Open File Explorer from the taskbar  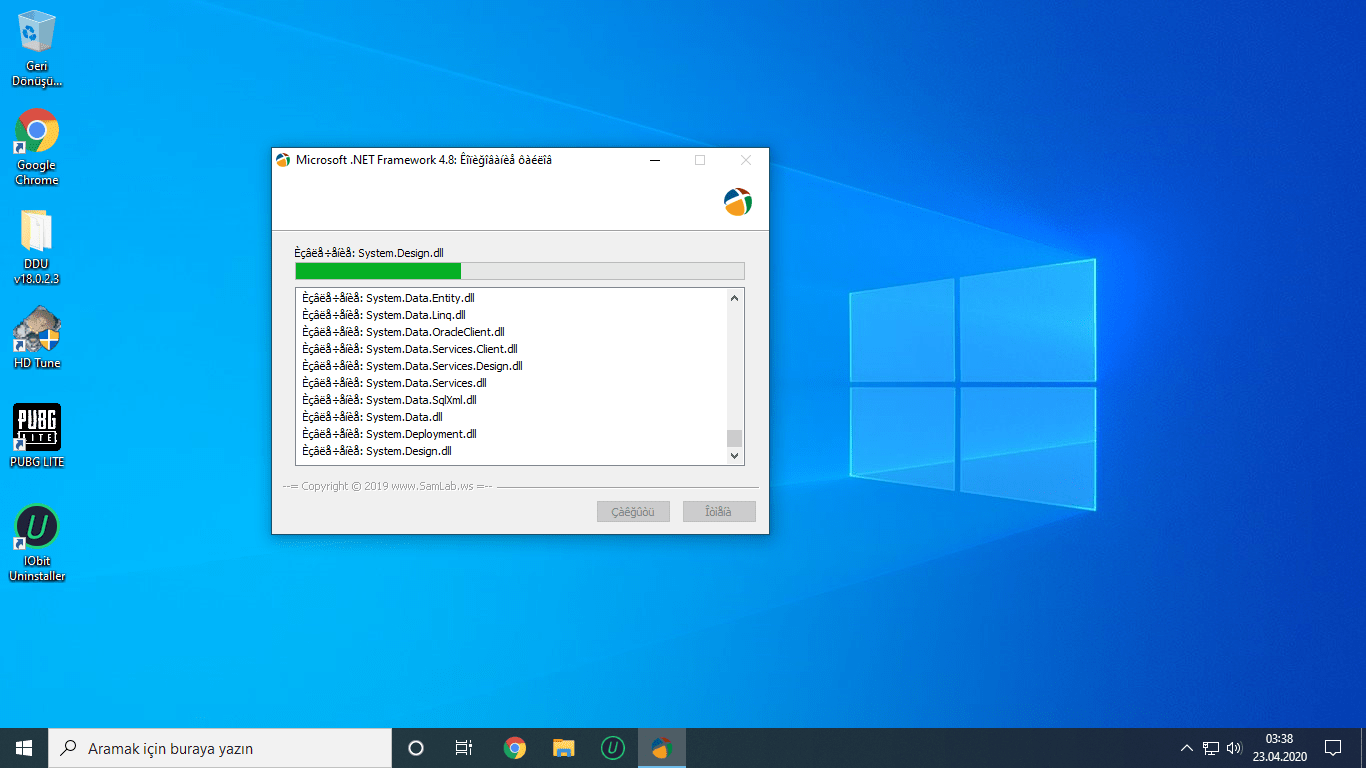[x=564, y=748]
